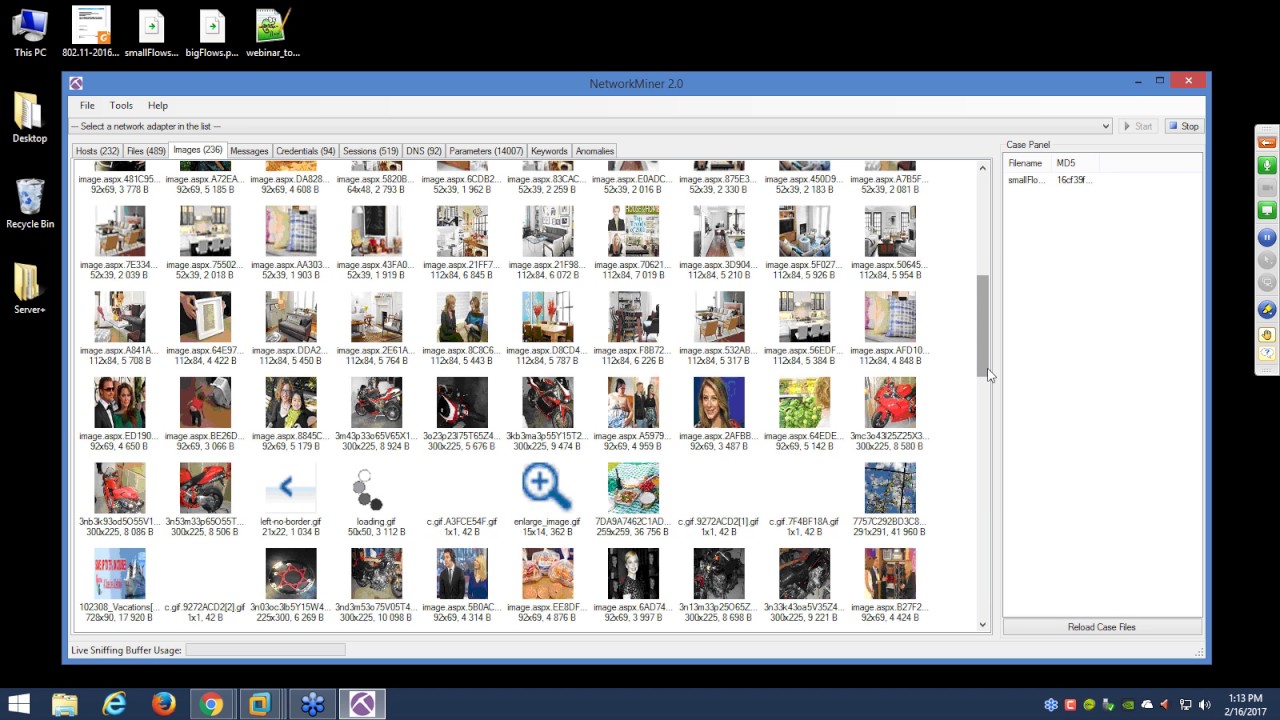1280x720 pixels.
Task: Click the images list scroll-down arrow
Action: [x=982, y=625]
